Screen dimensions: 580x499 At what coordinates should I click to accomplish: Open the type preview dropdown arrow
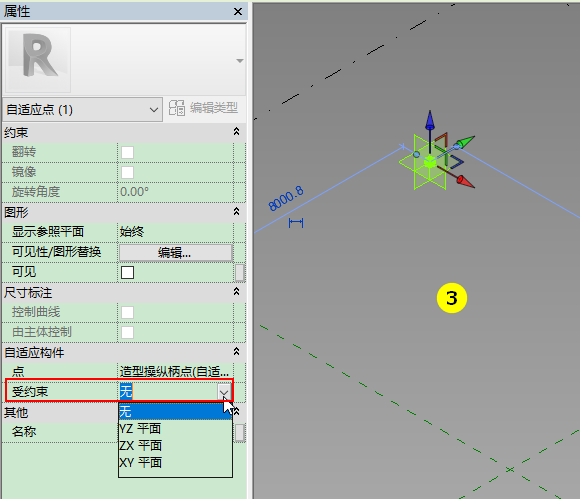click(240, 61)
